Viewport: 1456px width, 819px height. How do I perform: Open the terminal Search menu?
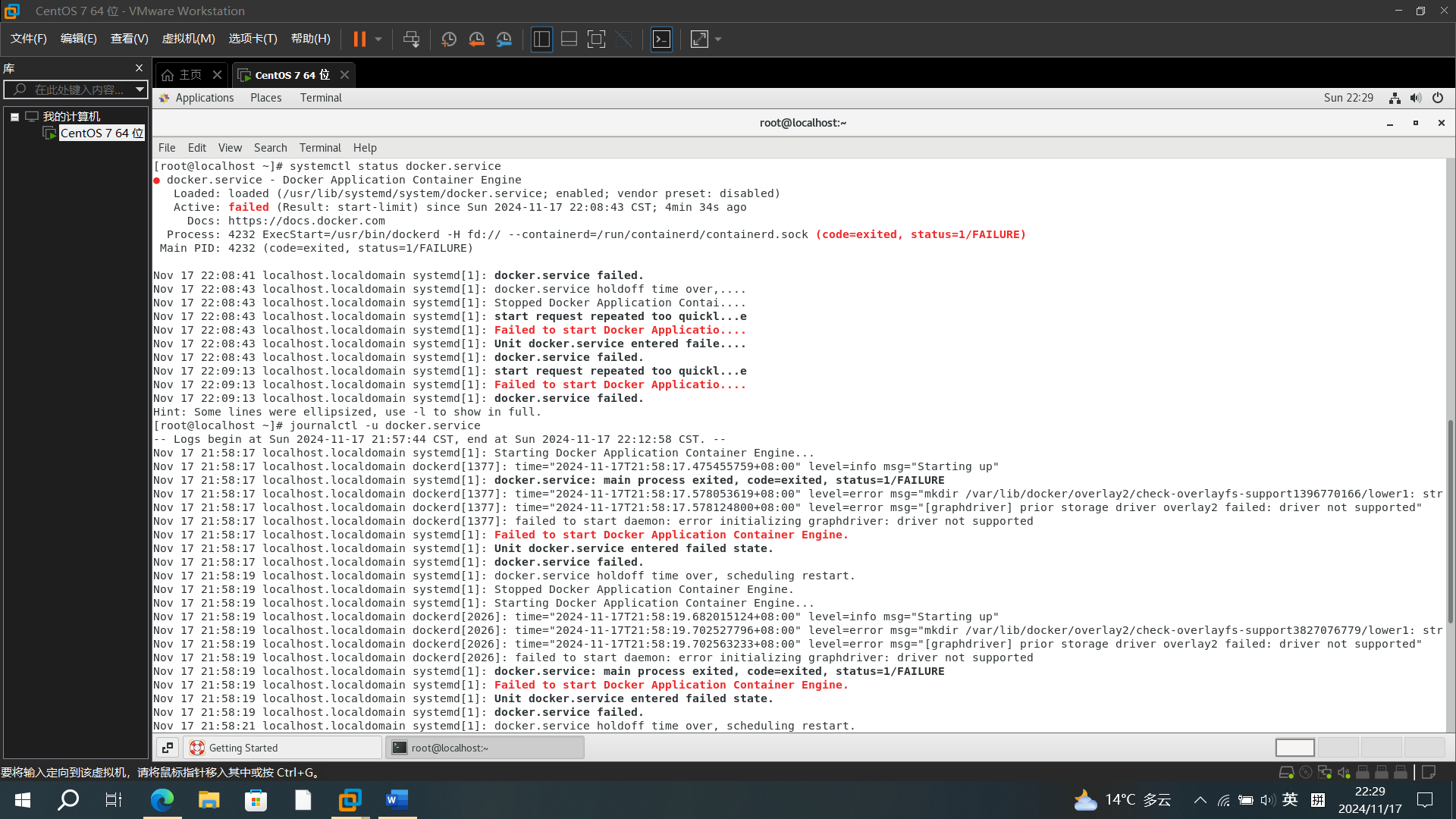click(x=271, y=148)
